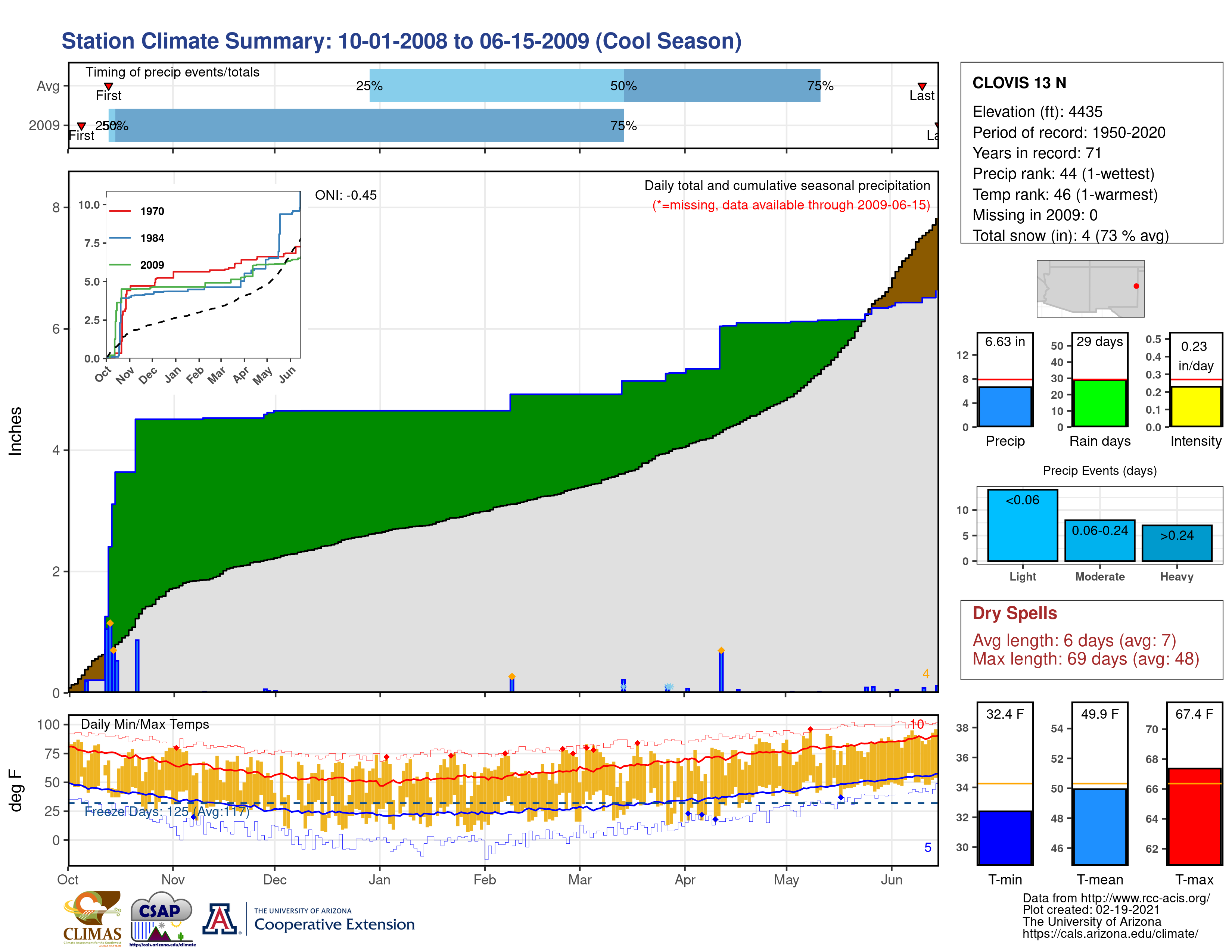Click the red missing-data note text
Screen dimensions: 1232x952
pos(791,205)
